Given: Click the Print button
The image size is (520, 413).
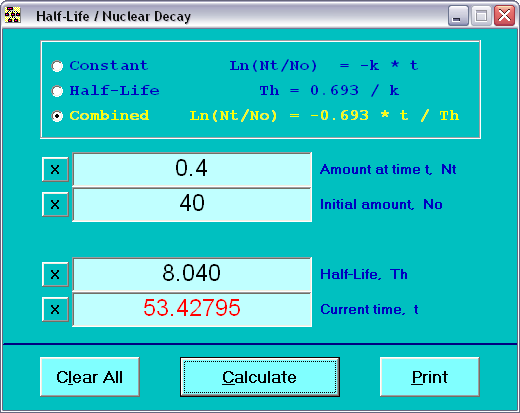Looking at the screenshot, I should 430,377.
